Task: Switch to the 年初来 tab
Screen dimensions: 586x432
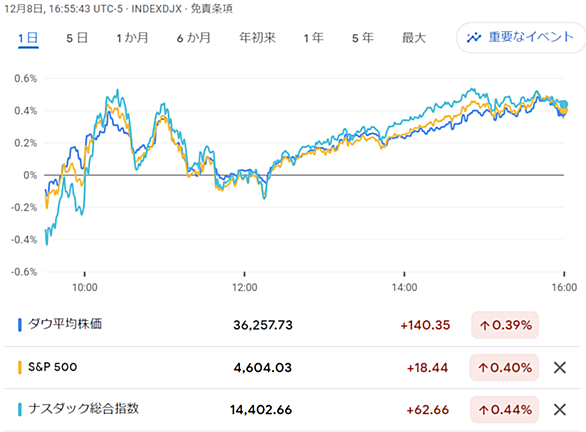Action: (257, 38)
